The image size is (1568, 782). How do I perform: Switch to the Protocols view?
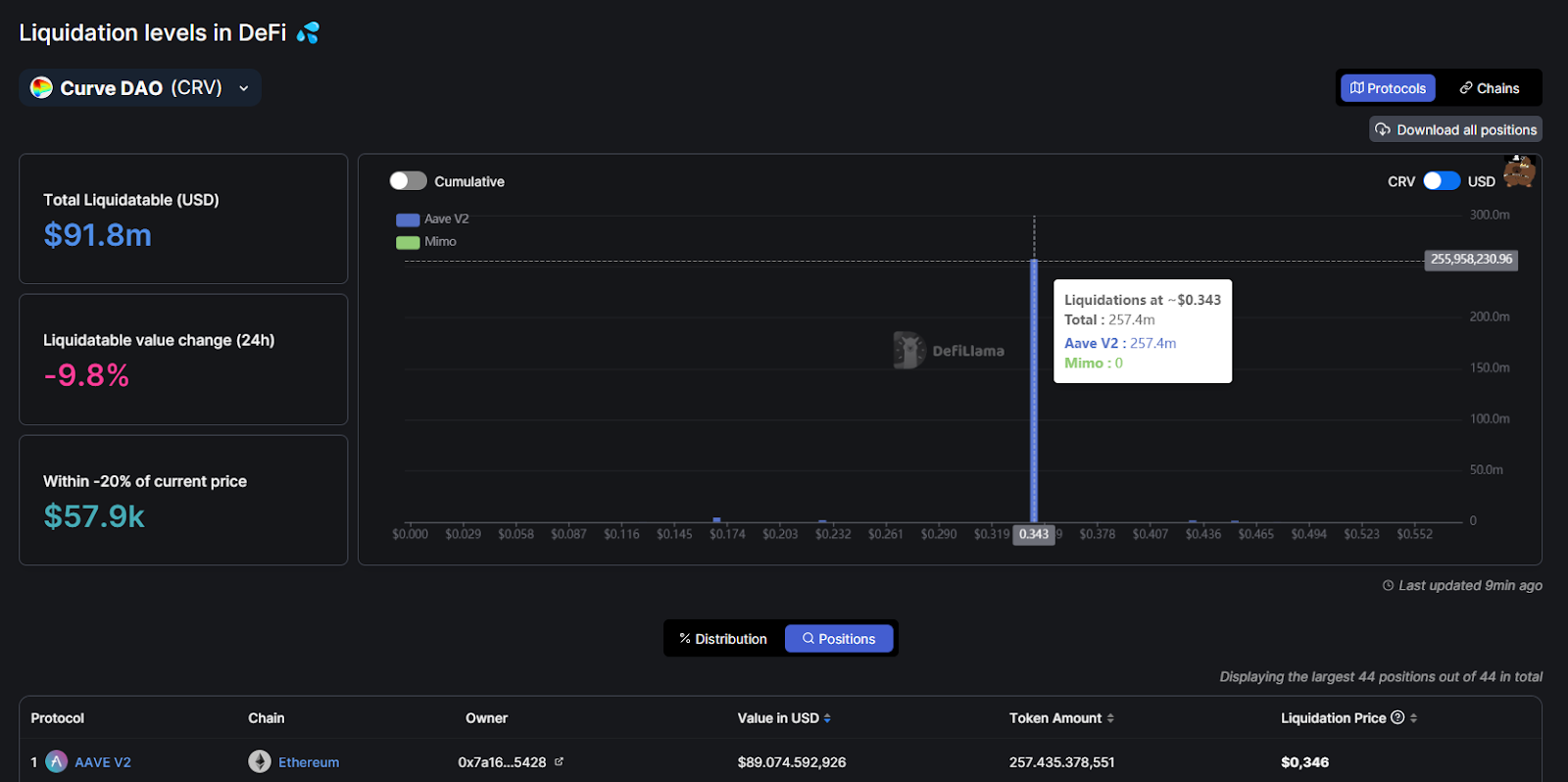(x=1388, y=88)
